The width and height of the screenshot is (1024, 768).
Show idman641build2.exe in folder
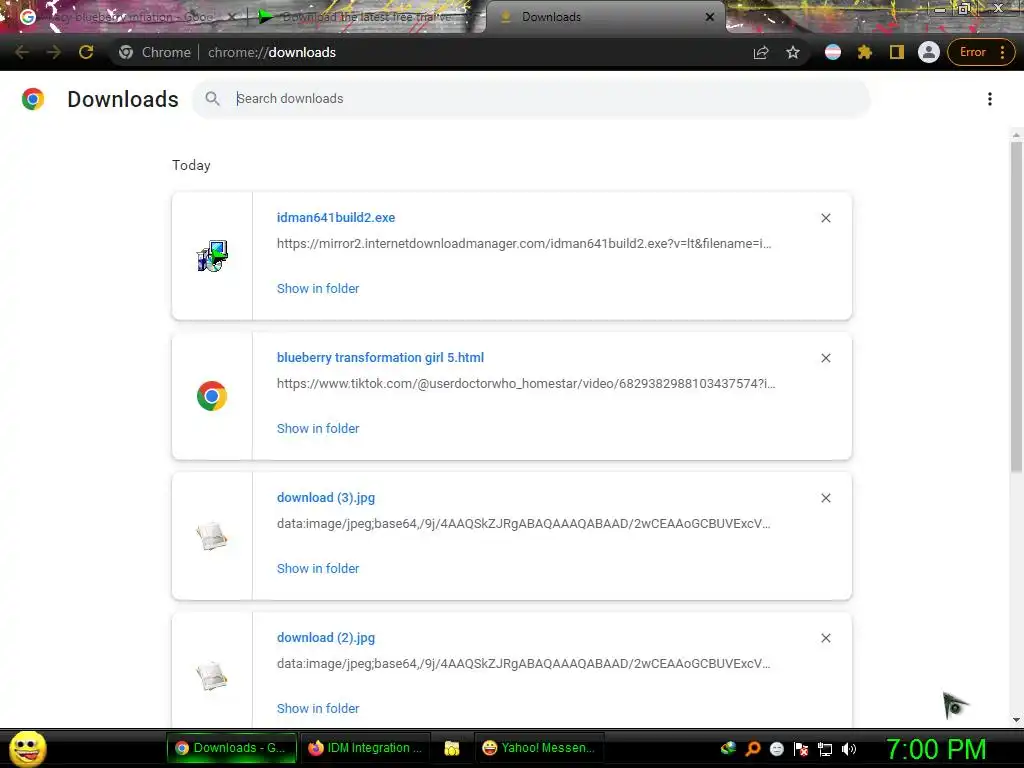[x=318, y=289]
